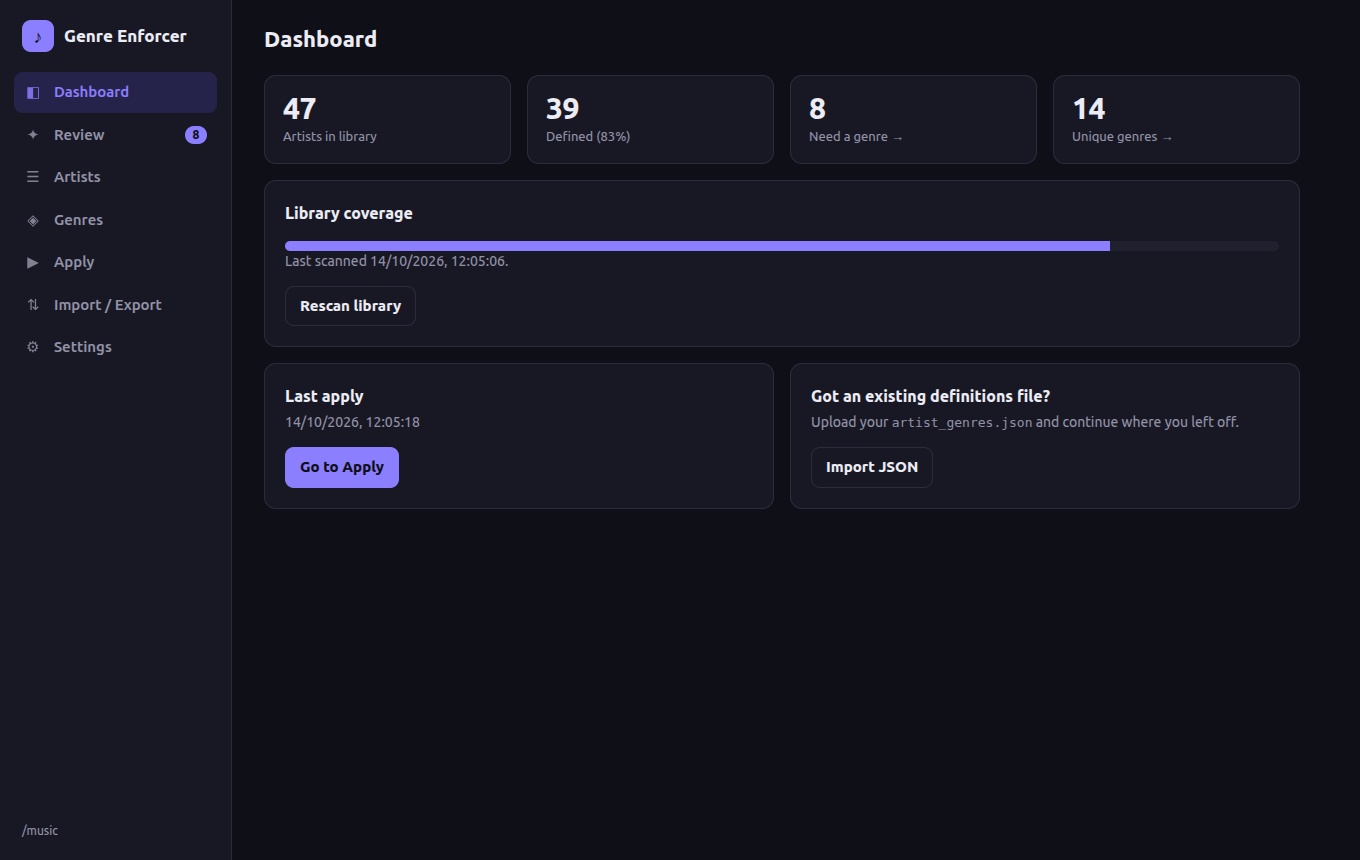Open the Need a genre card
Screen dimensions: 1360x860
913,119
